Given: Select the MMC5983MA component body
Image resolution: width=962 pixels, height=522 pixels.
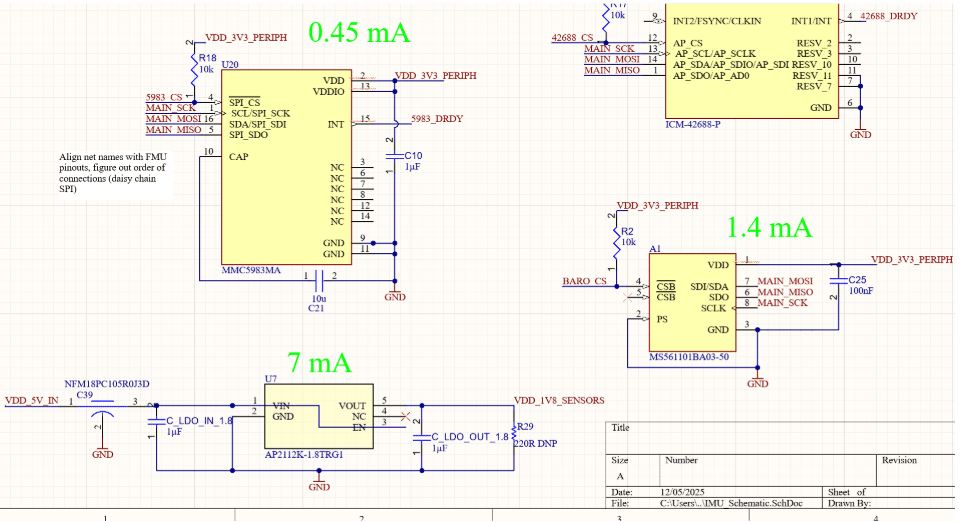Looking at the screenshot, I should pos(287,167).
